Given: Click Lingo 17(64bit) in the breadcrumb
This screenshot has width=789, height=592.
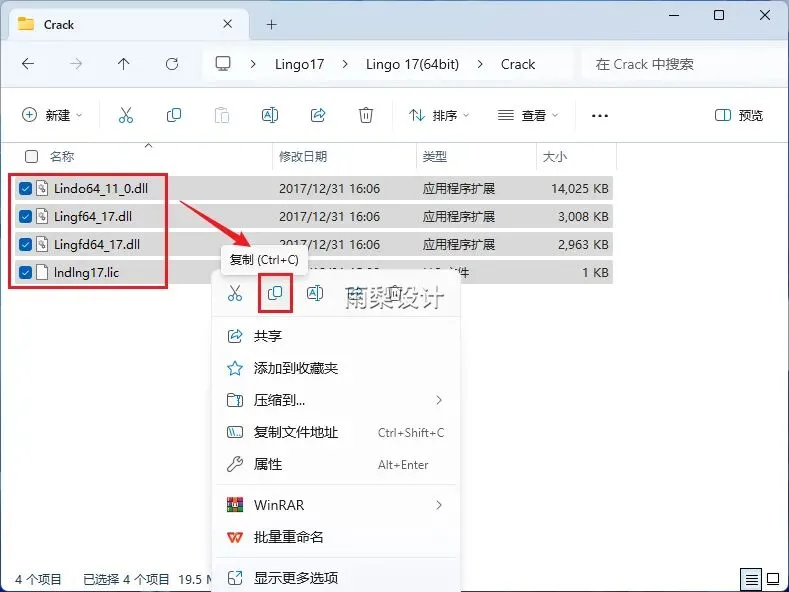Looking at the screenshot, I should click(x=412, y=64).
